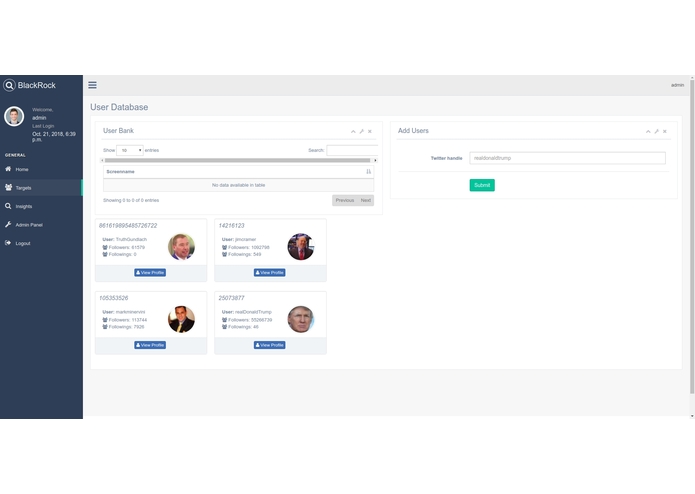This screenshot has width=695, height=494.
Task: Click the Previous pagination button
Action: point(345,201)
